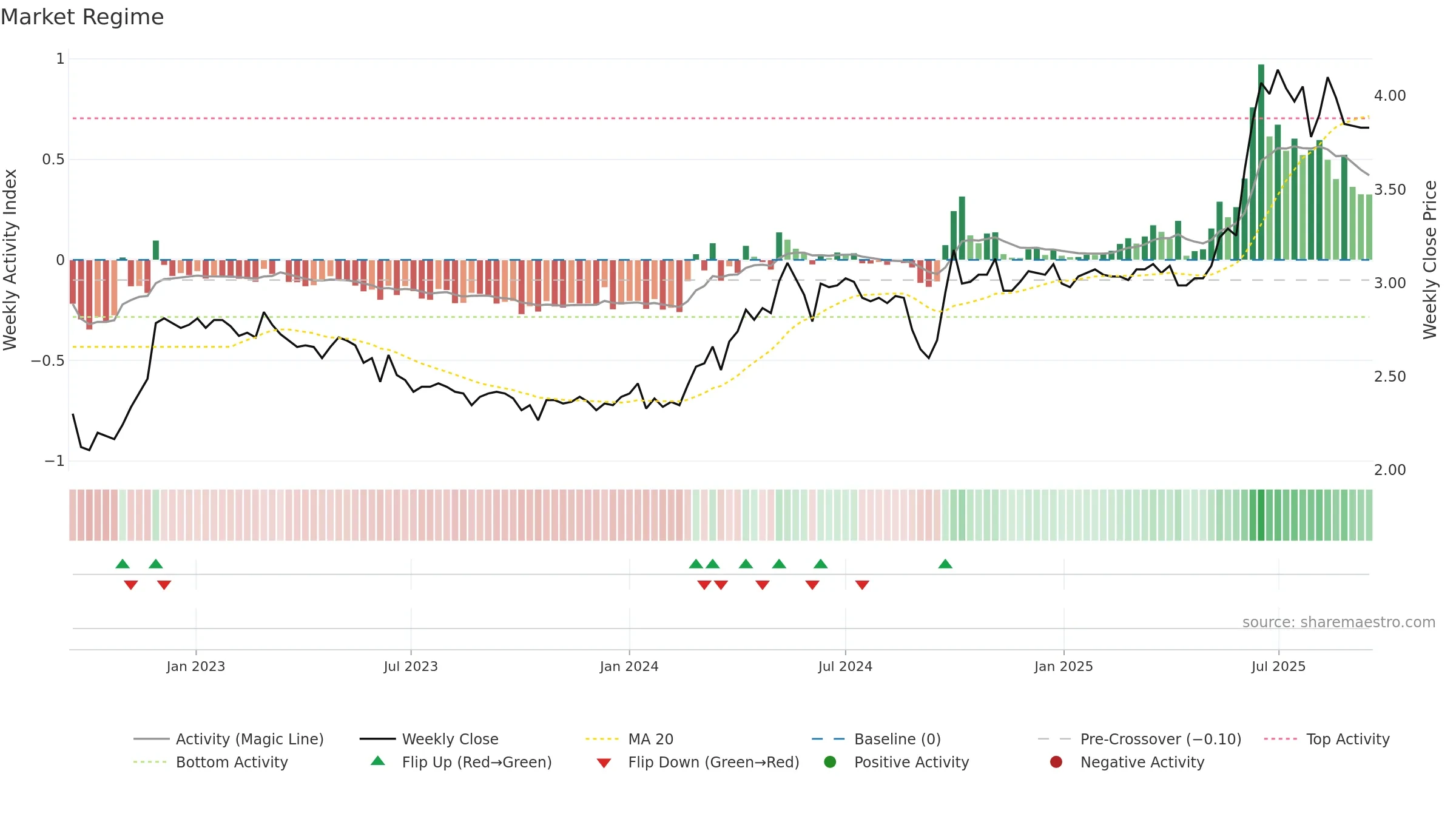Image resolution: width=1456 pixels, height=819 pixels.
Task: Click the dark red Negative Activity circle icon
Action: [x=1056, y=761]
